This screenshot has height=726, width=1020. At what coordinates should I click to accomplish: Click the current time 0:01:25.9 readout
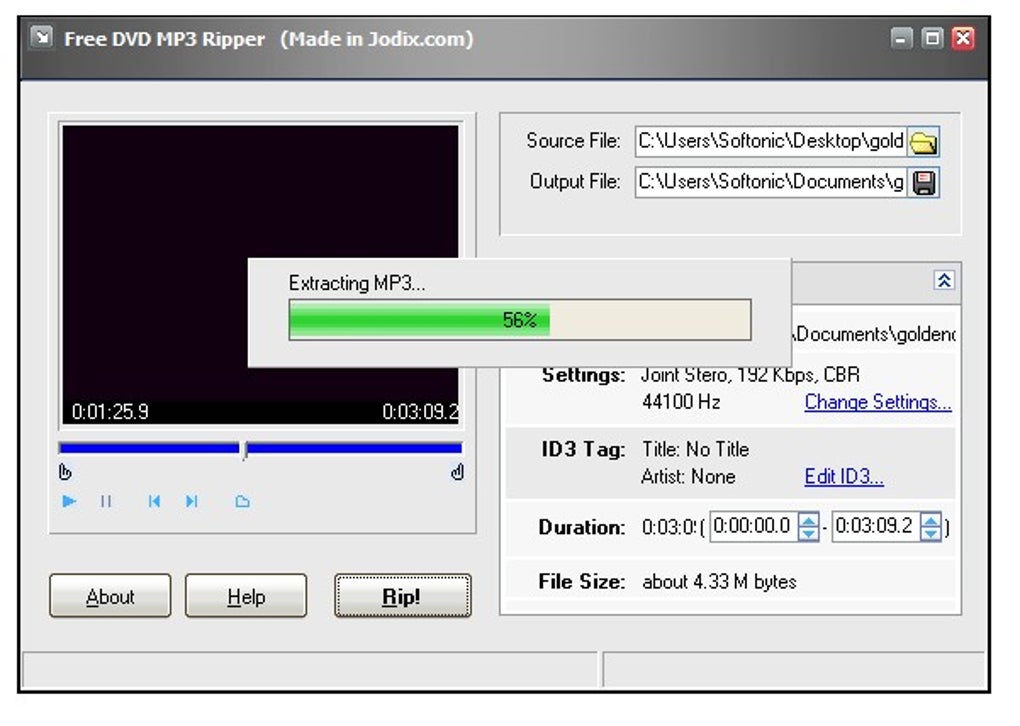110,412
